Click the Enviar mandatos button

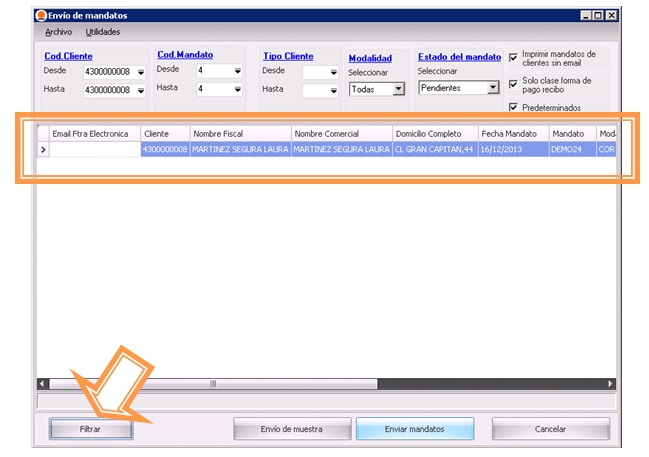[414, 429]
